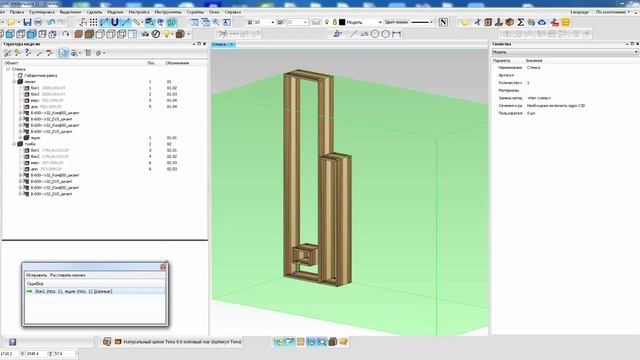Open the Правка menu
Screen dimensions: 640x360
pos(17,12)
